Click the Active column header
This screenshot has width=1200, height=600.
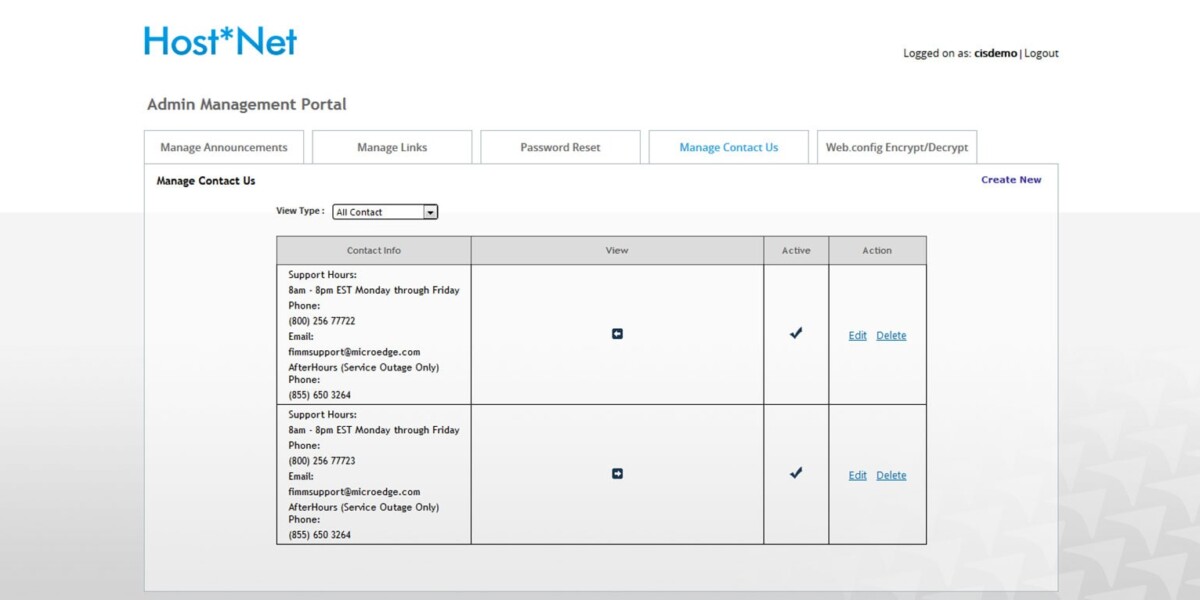796,251
